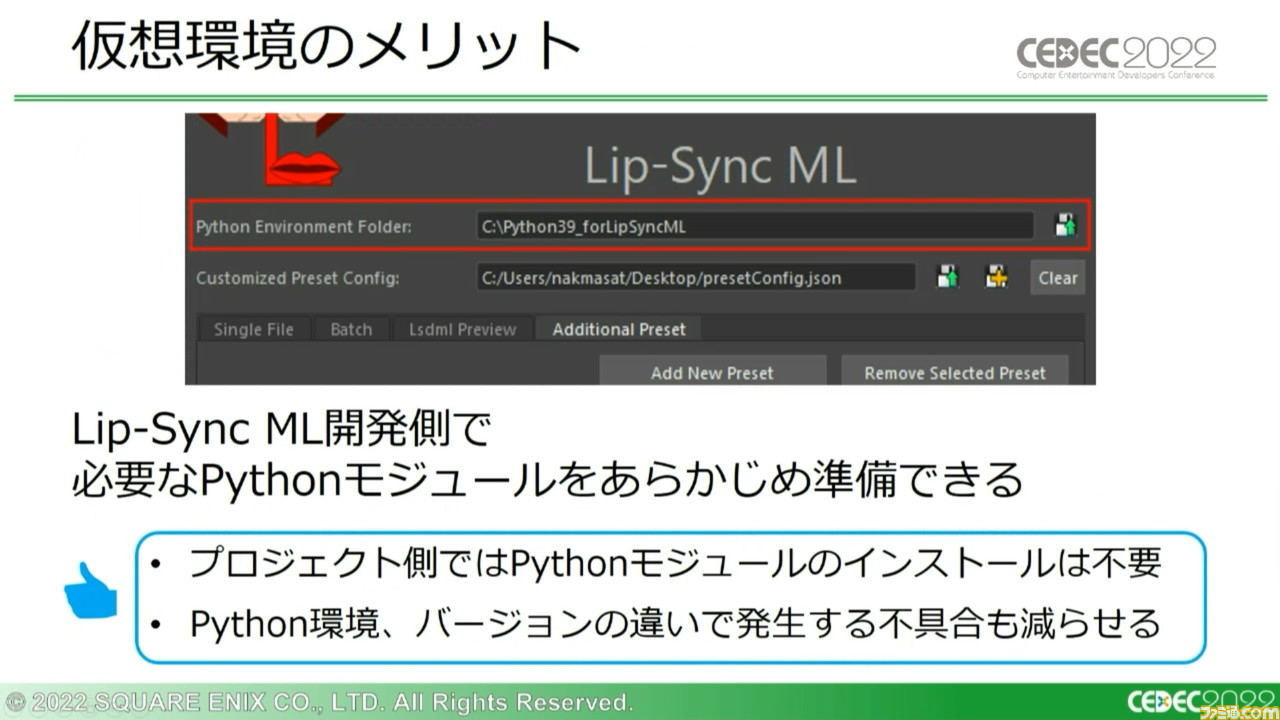Click the Customized Preset Config path field
Screen dimensions: 1280x720
pos(696,278)
